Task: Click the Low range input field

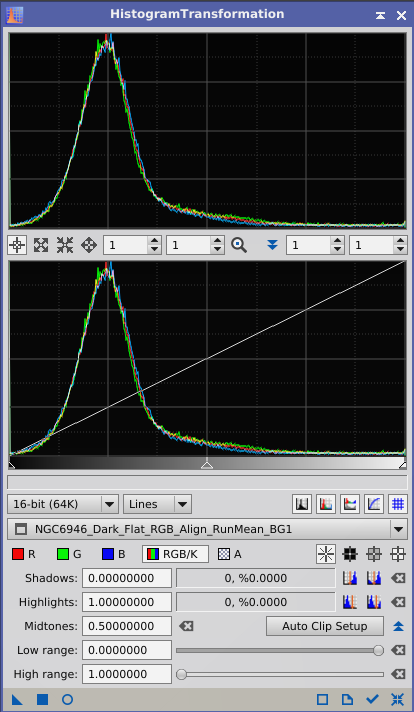Action: click(127, 650)
